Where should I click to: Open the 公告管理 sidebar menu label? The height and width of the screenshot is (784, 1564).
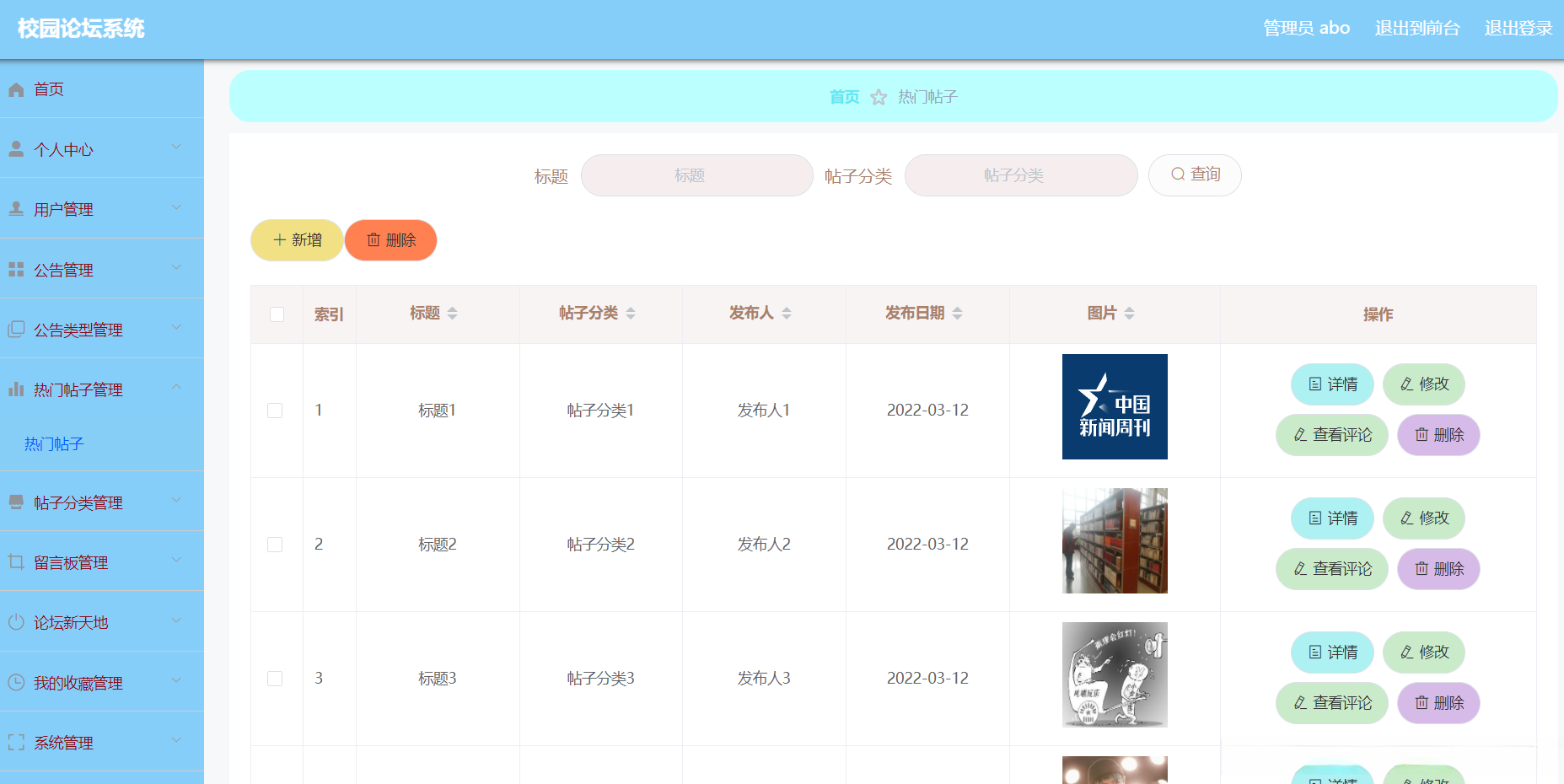click(x=63, y=270)
